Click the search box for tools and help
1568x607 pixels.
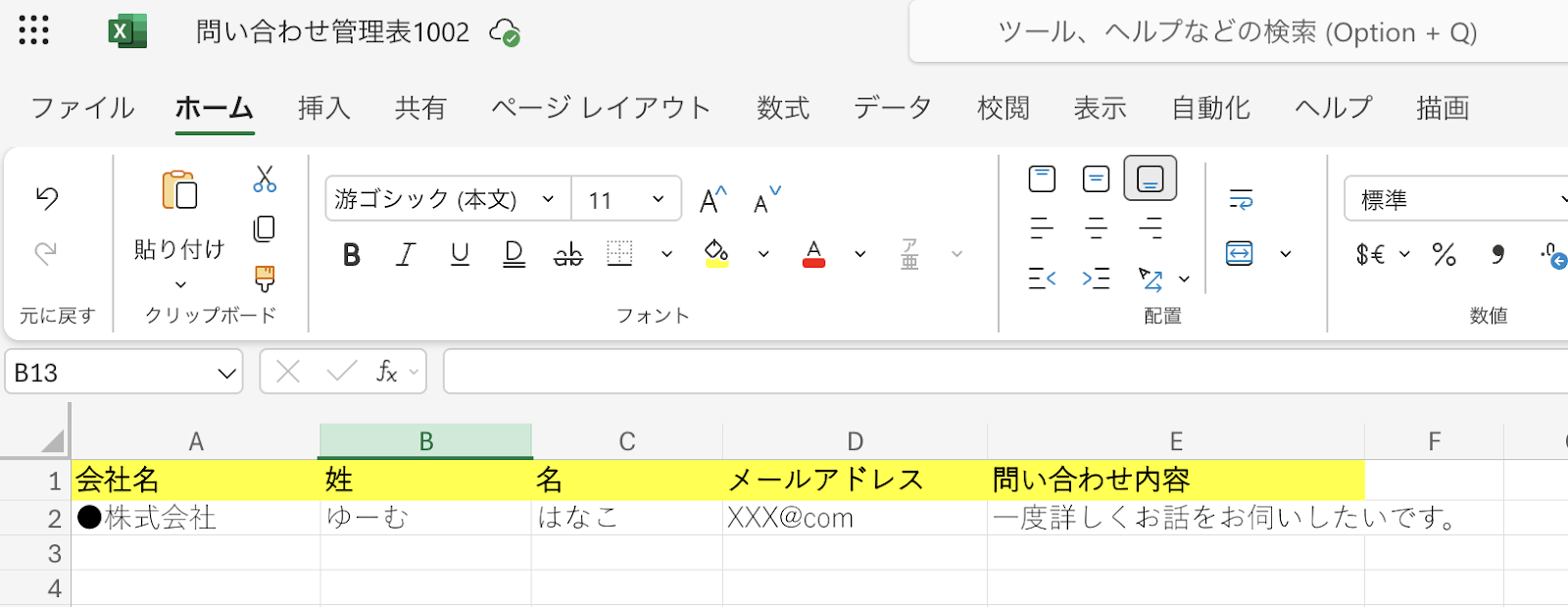coord(1237,32)
